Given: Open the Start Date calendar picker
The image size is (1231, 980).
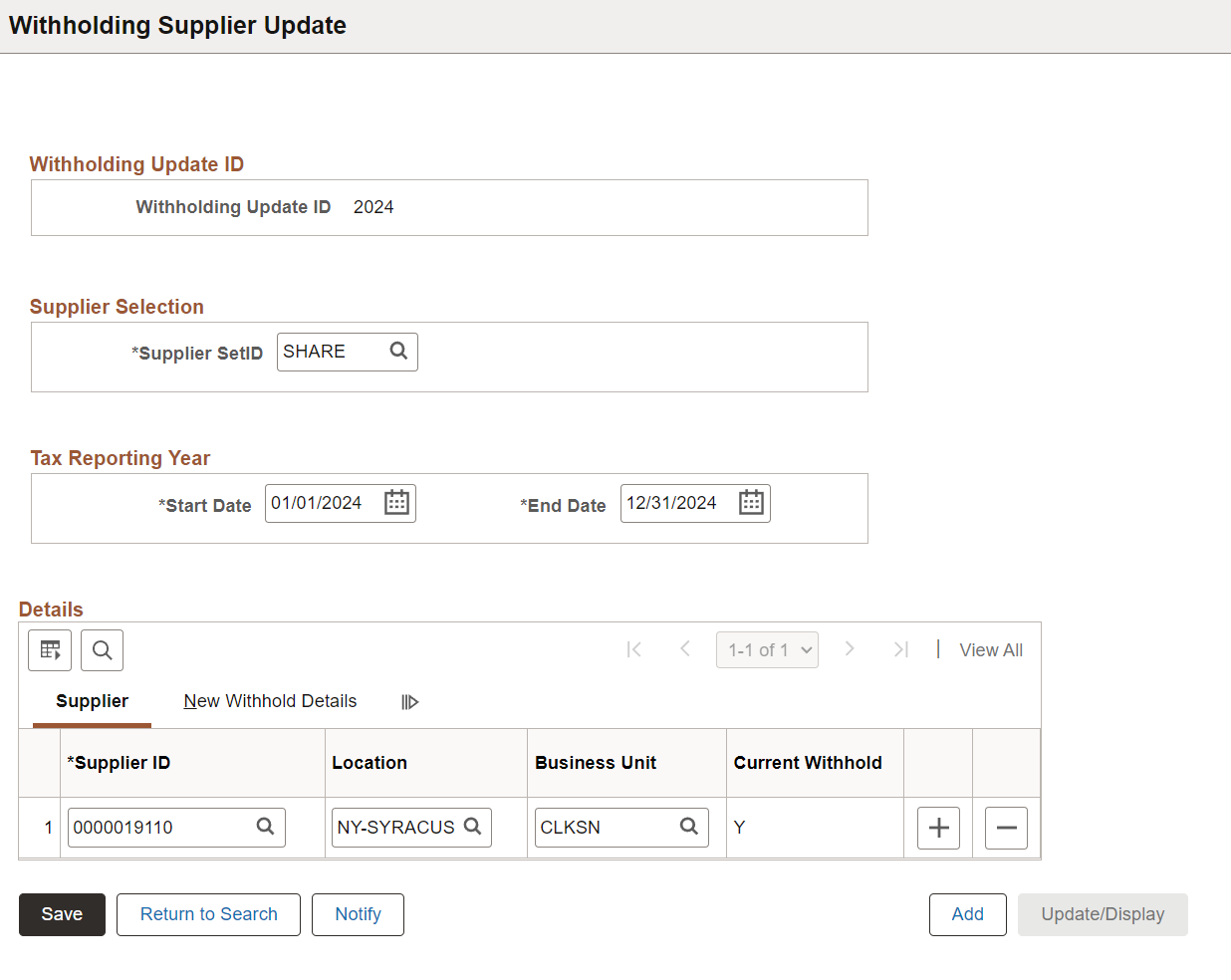Looking at the screenshot, I should (396, 503).
